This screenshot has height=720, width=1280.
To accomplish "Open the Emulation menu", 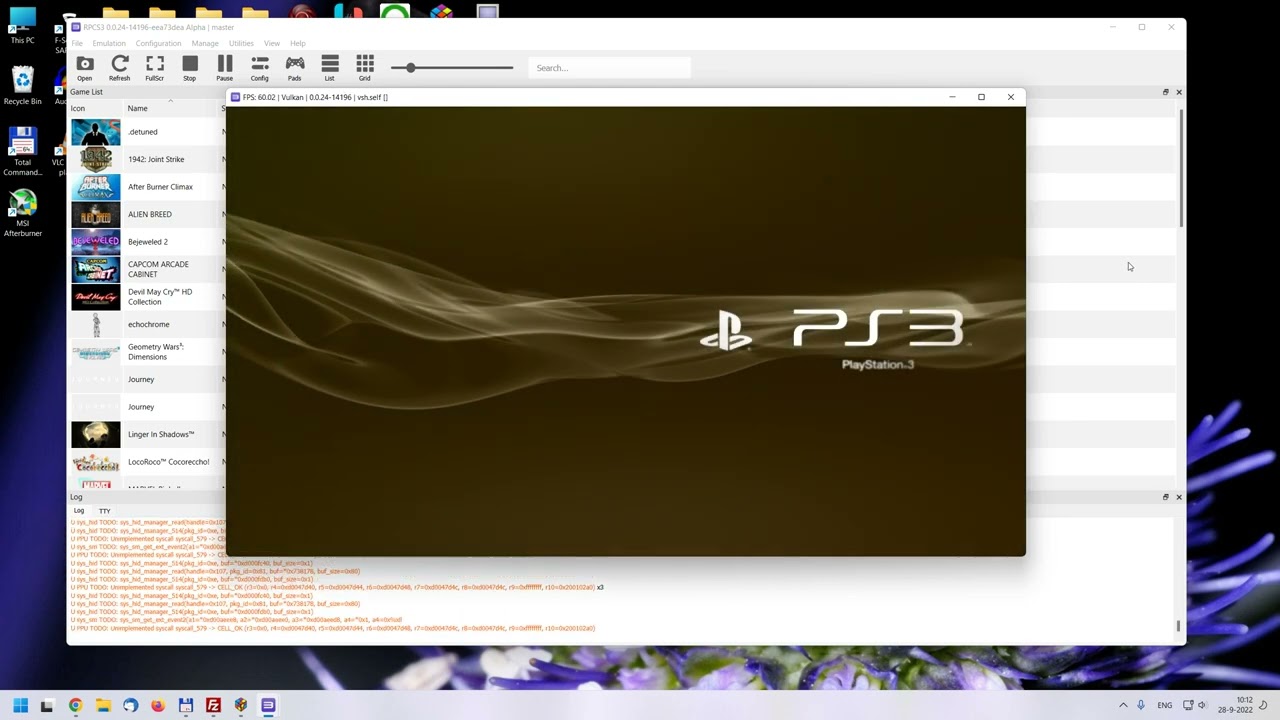I will [x=108, y=43].
